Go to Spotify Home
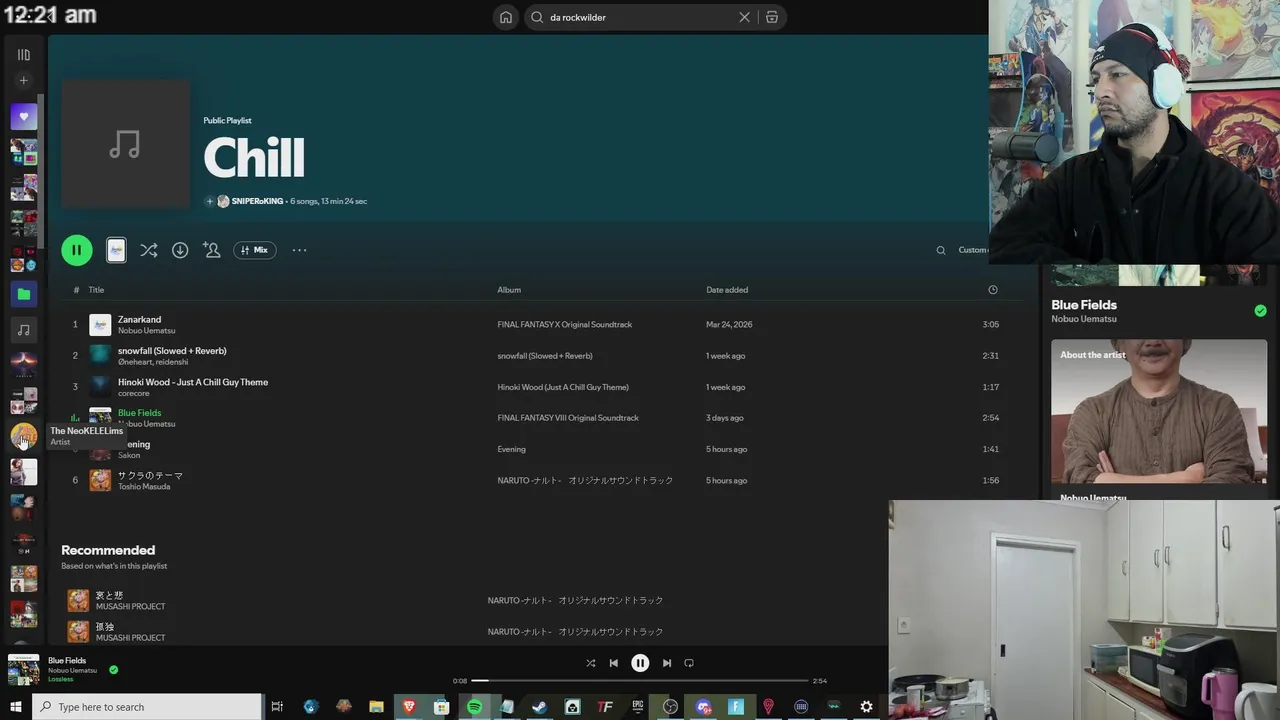Screen dimensions: 1280x720 [x=506, y=17]
